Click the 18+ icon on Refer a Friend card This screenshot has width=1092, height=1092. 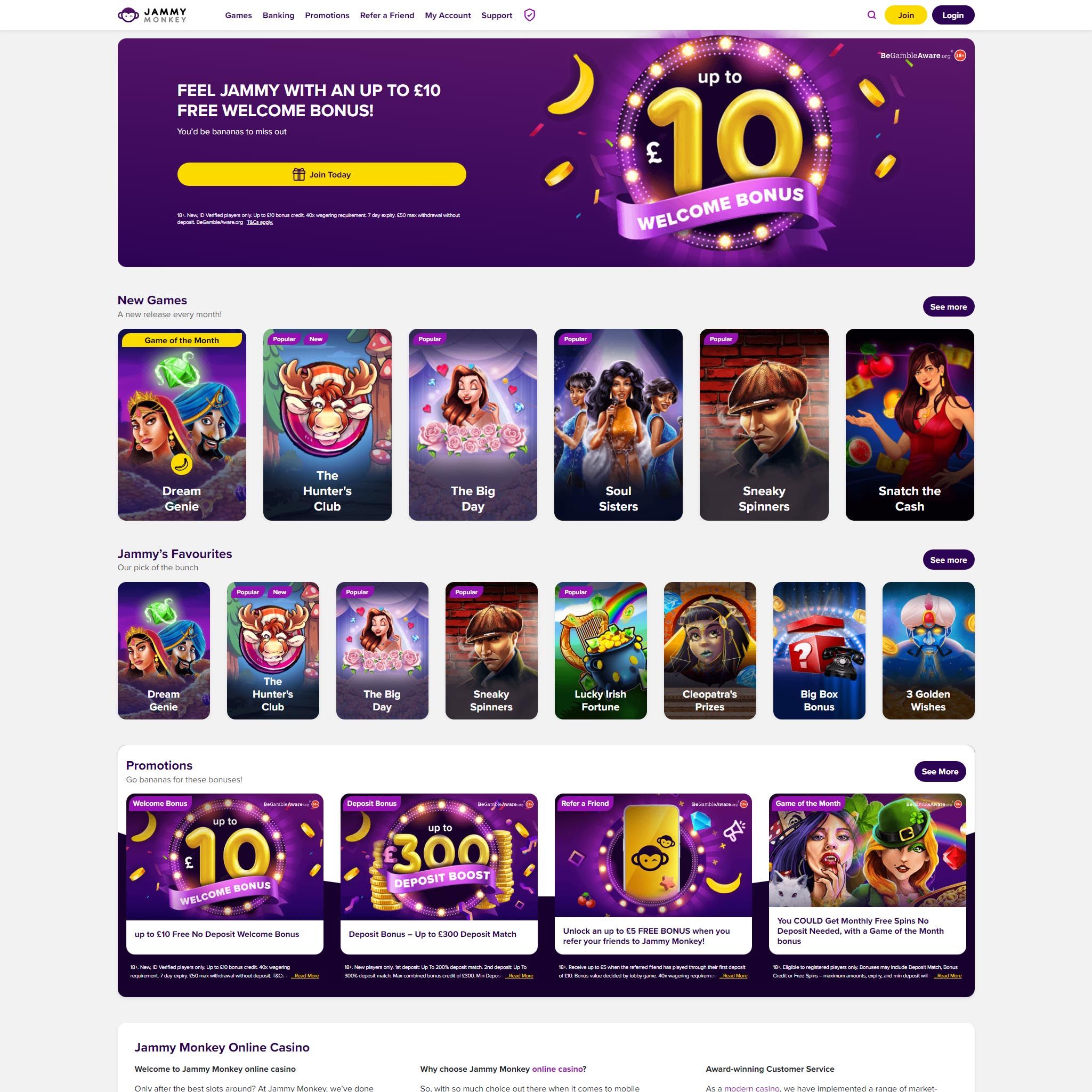744,804
